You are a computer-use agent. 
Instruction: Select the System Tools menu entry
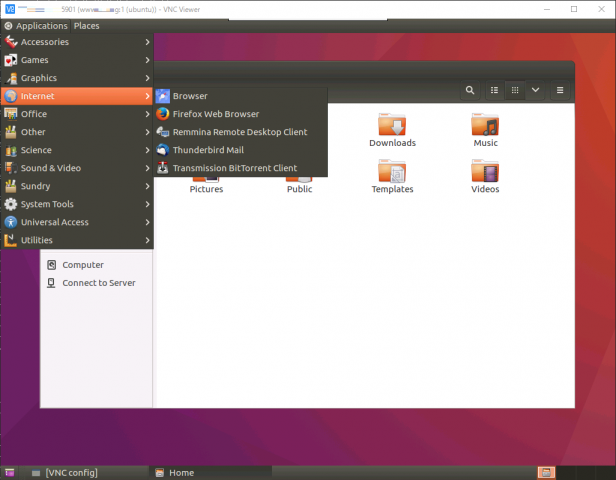click(77, 204)
